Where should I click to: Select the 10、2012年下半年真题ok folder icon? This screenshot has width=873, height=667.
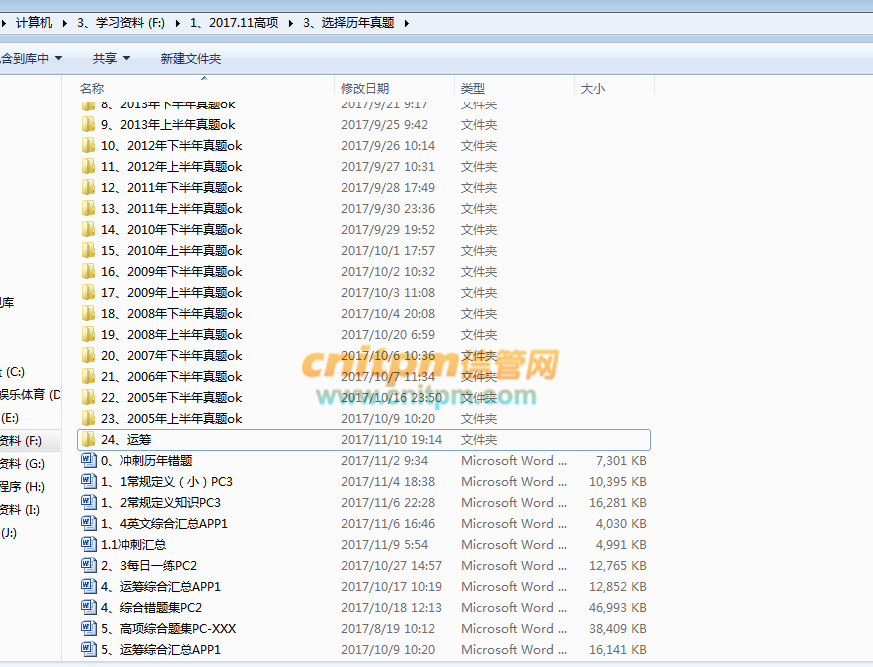(x=88, y=146)
